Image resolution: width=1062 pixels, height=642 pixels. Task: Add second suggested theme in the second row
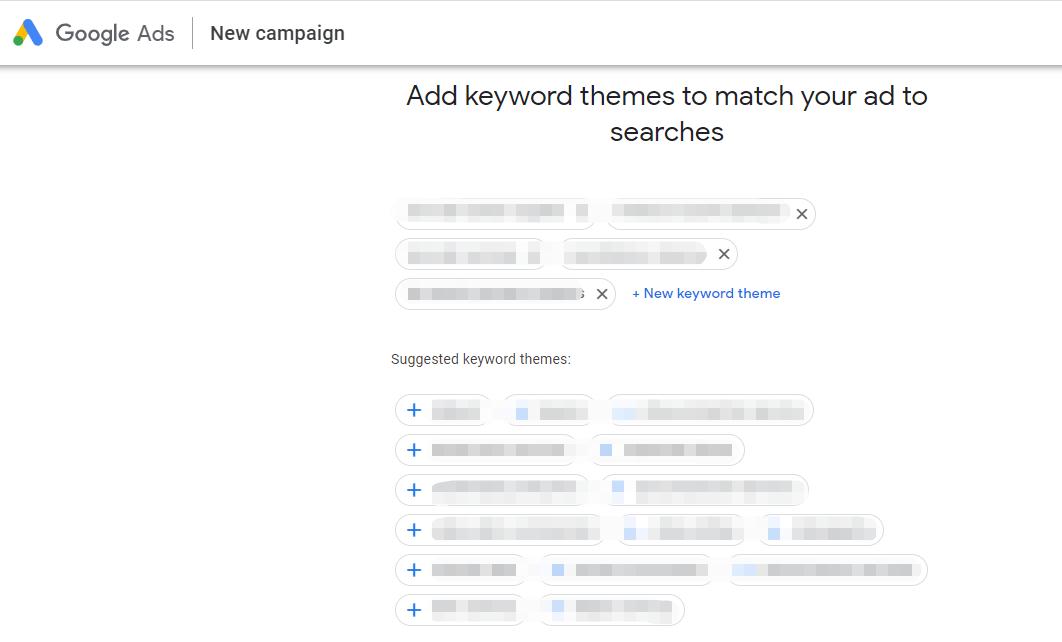(x=606, y=451)
